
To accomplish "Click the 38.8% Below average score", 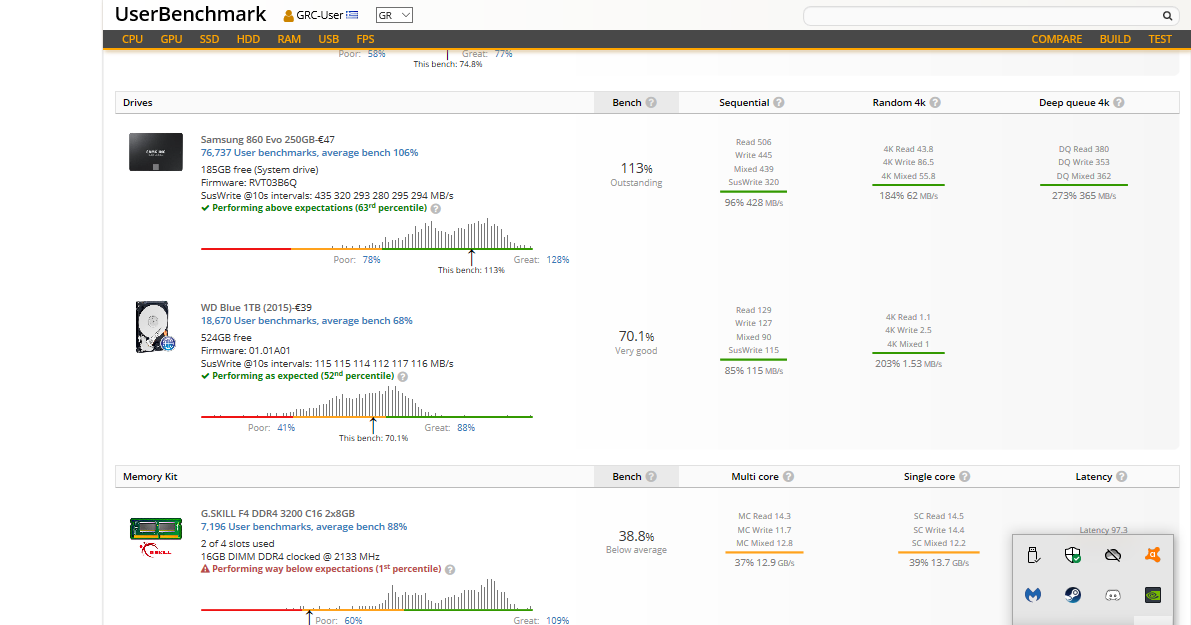I will point(637,542).
